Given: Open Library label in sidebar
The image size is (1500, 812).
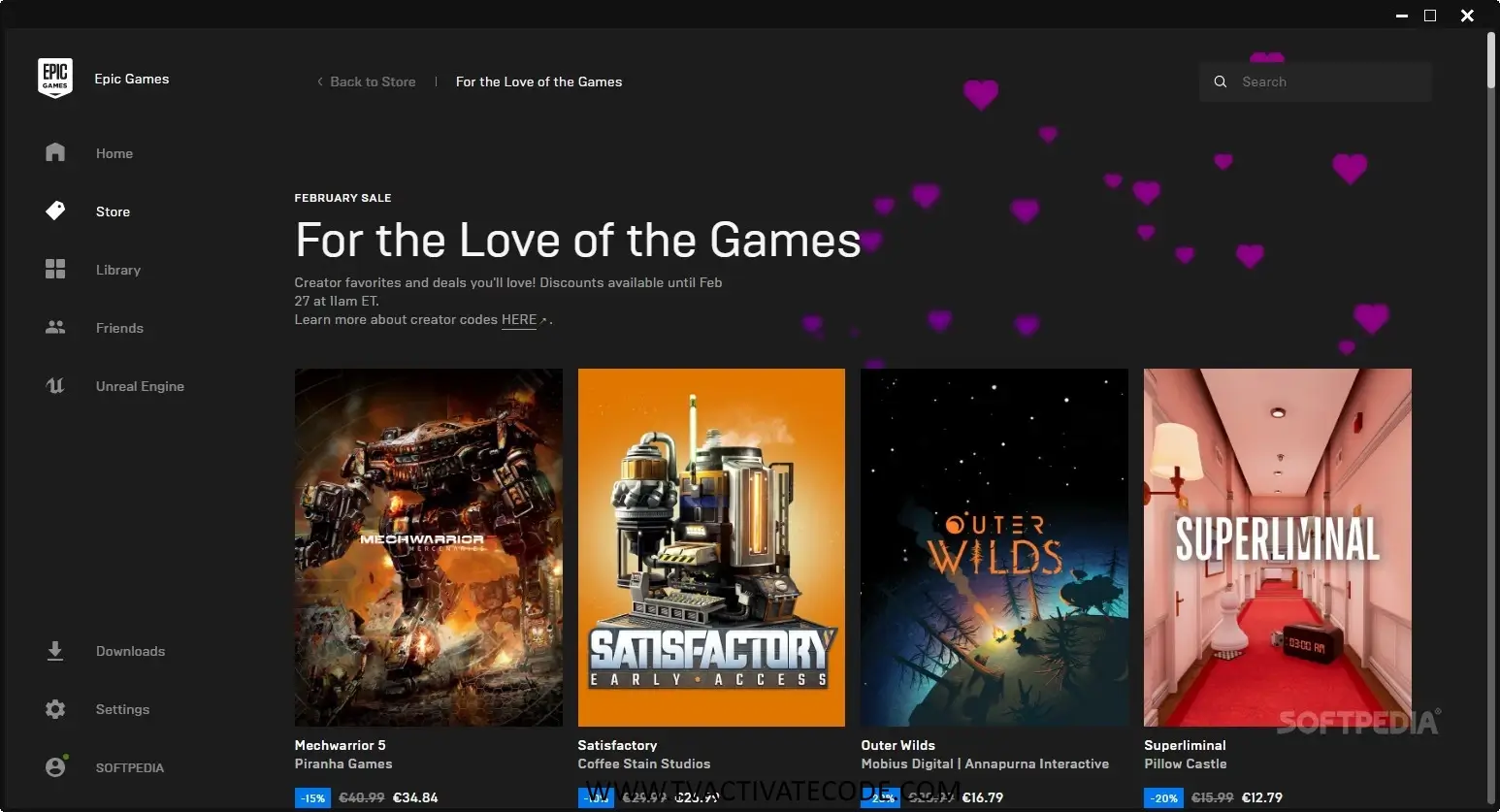Looking at the screenshot, I should pyautogui.click(x=118, y=270).
